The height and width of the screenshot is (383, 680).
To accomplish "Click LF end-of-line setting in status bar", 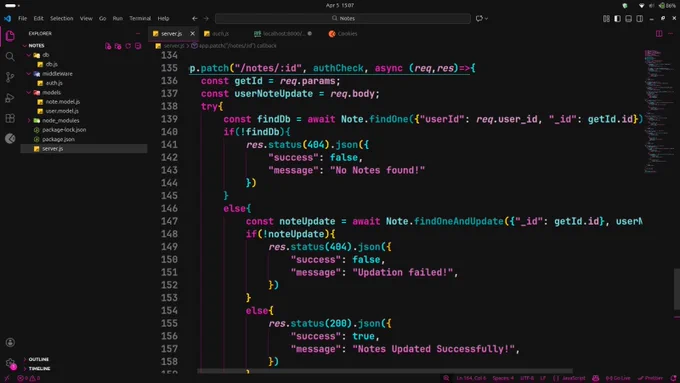I will (543, 378).
